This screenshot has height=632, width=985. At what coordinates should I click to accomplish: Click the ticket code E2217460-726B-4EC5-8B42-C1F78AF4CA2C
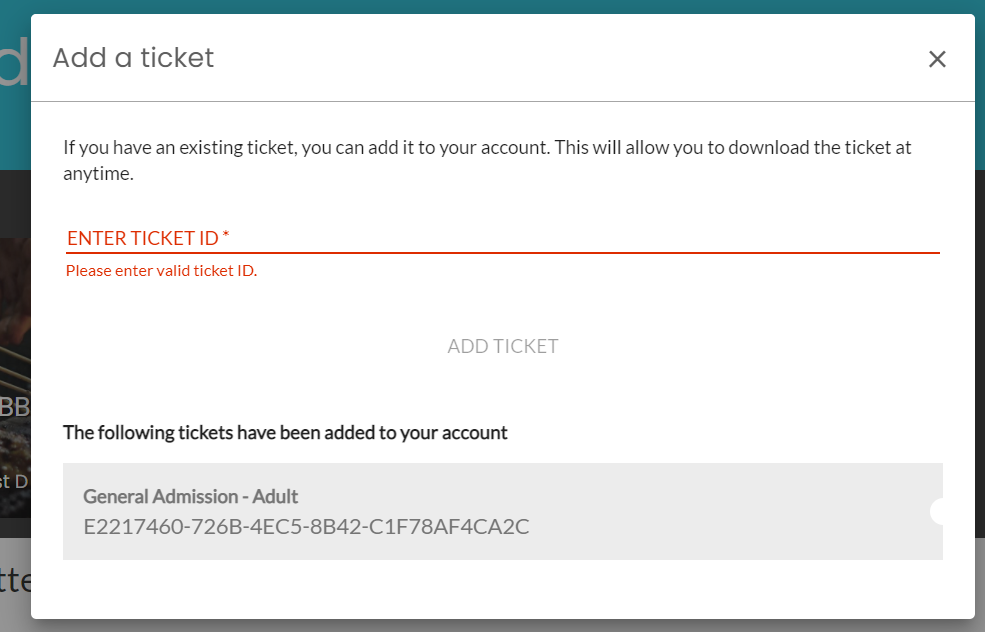(307, 526)
